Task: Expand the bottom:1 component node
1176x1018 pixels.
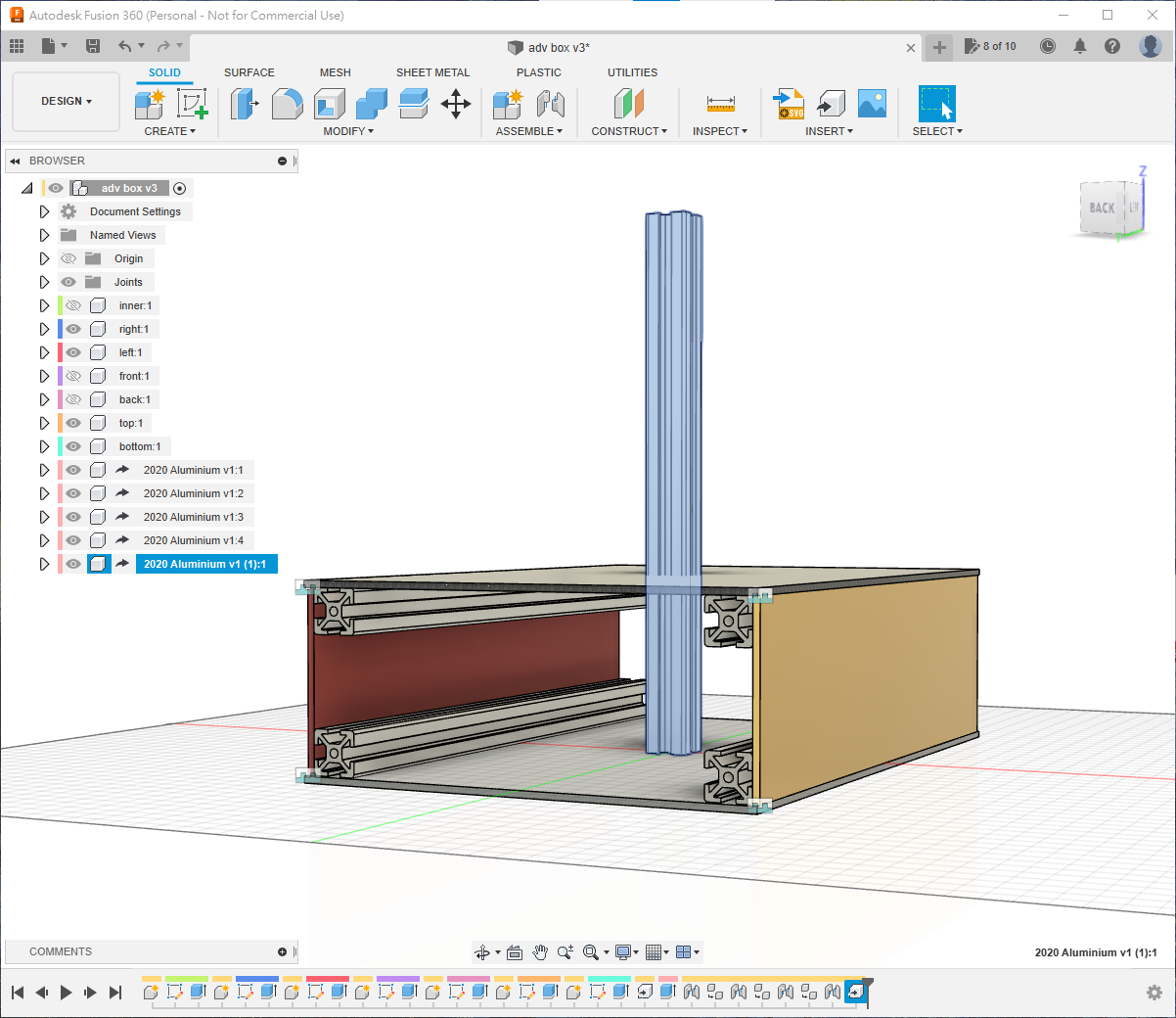Action: (44, 446)
